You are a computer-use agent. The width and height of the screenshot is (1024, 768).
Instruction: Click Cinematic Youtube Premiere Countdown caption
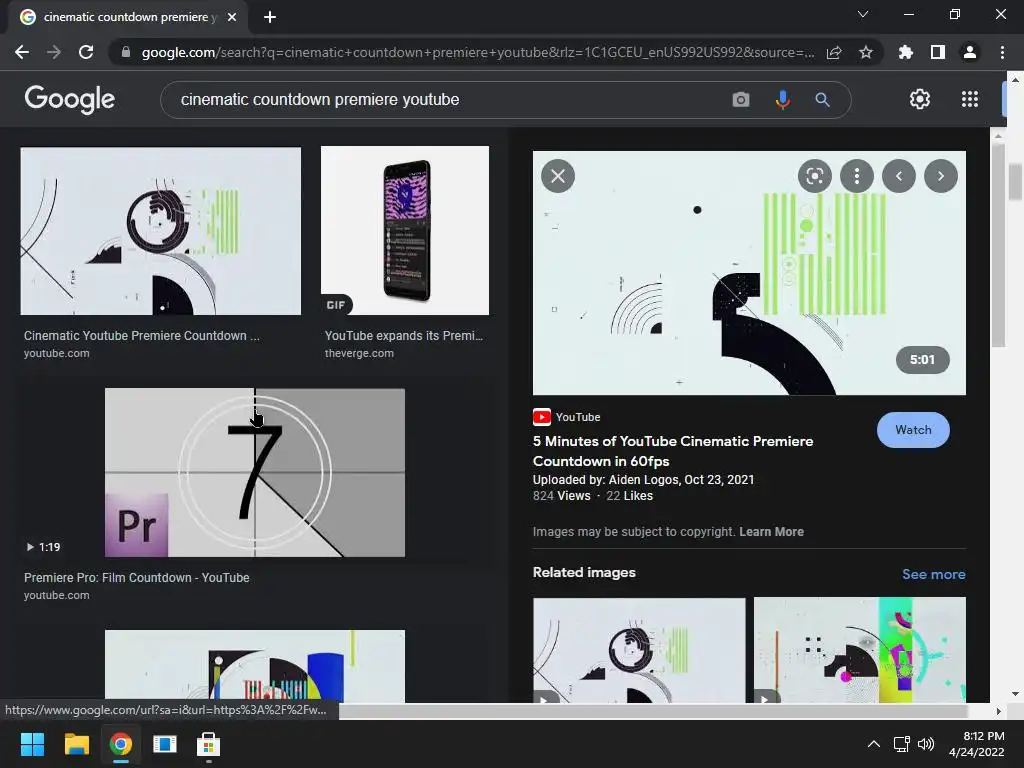coord(142,336)
